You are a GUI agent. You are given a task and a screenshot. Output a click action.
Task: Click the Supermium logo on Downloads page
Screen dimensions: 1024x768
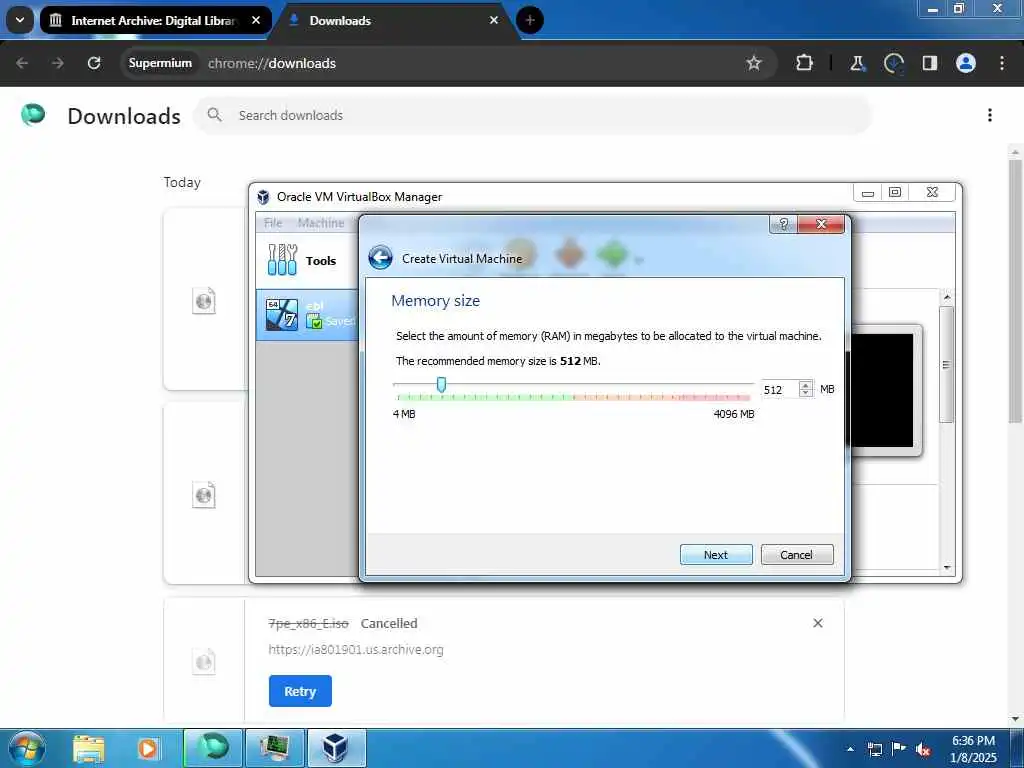[33, 115]
